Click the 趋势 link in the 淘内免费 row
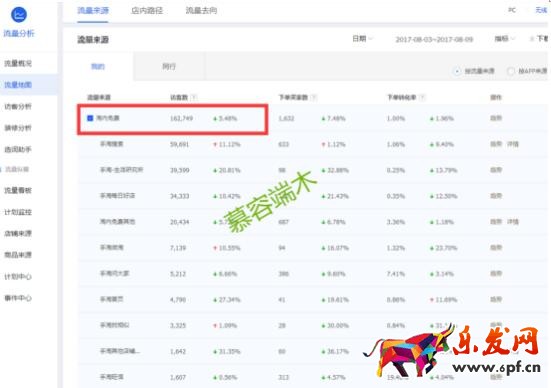 coord(496,118)
